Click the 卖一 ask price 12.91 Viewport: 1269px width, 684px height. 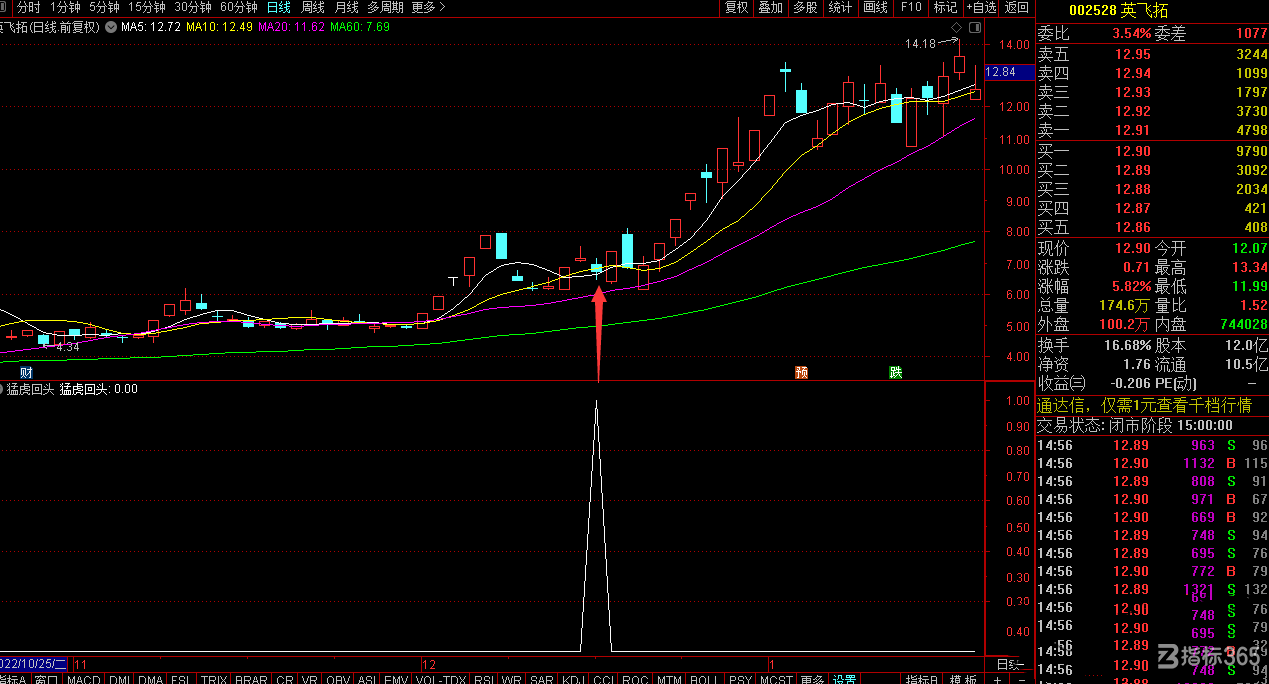point(1132,130)
